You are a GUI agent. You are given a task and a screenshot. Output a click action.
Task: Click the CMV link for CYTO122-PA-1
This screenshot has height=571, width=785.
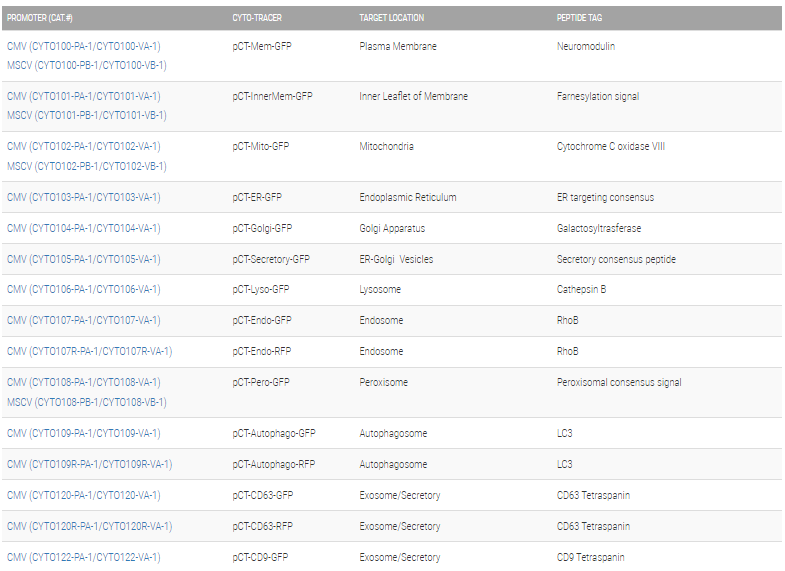(x=83, y=557)
